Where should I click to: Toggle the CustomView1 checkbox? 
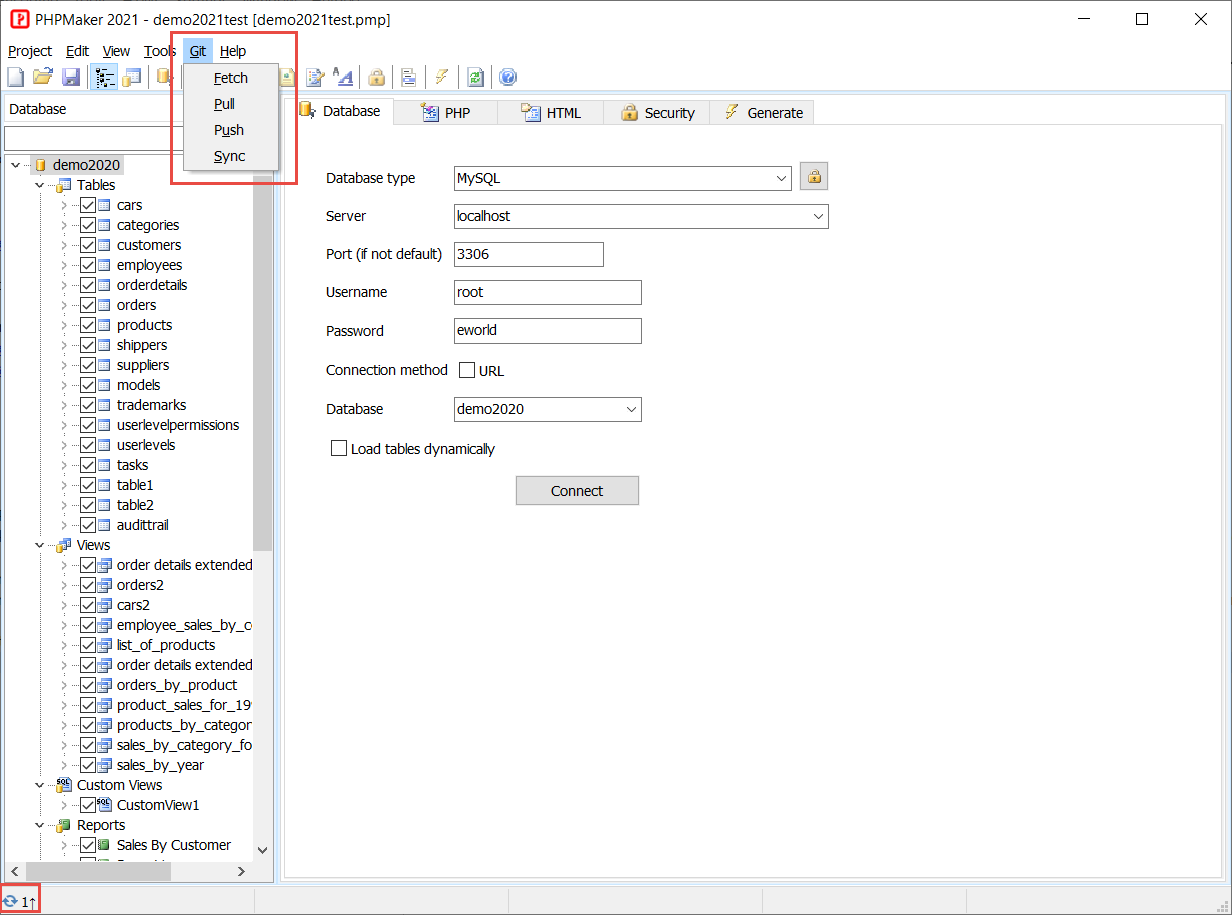point(88,805)
